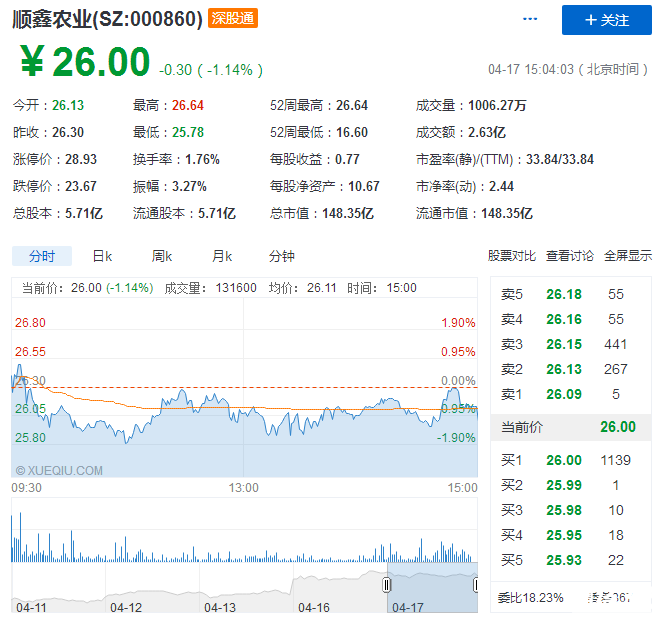Click the 涨停价 value 28.93
Screen dimensions: 667x628
click(81, 159)
